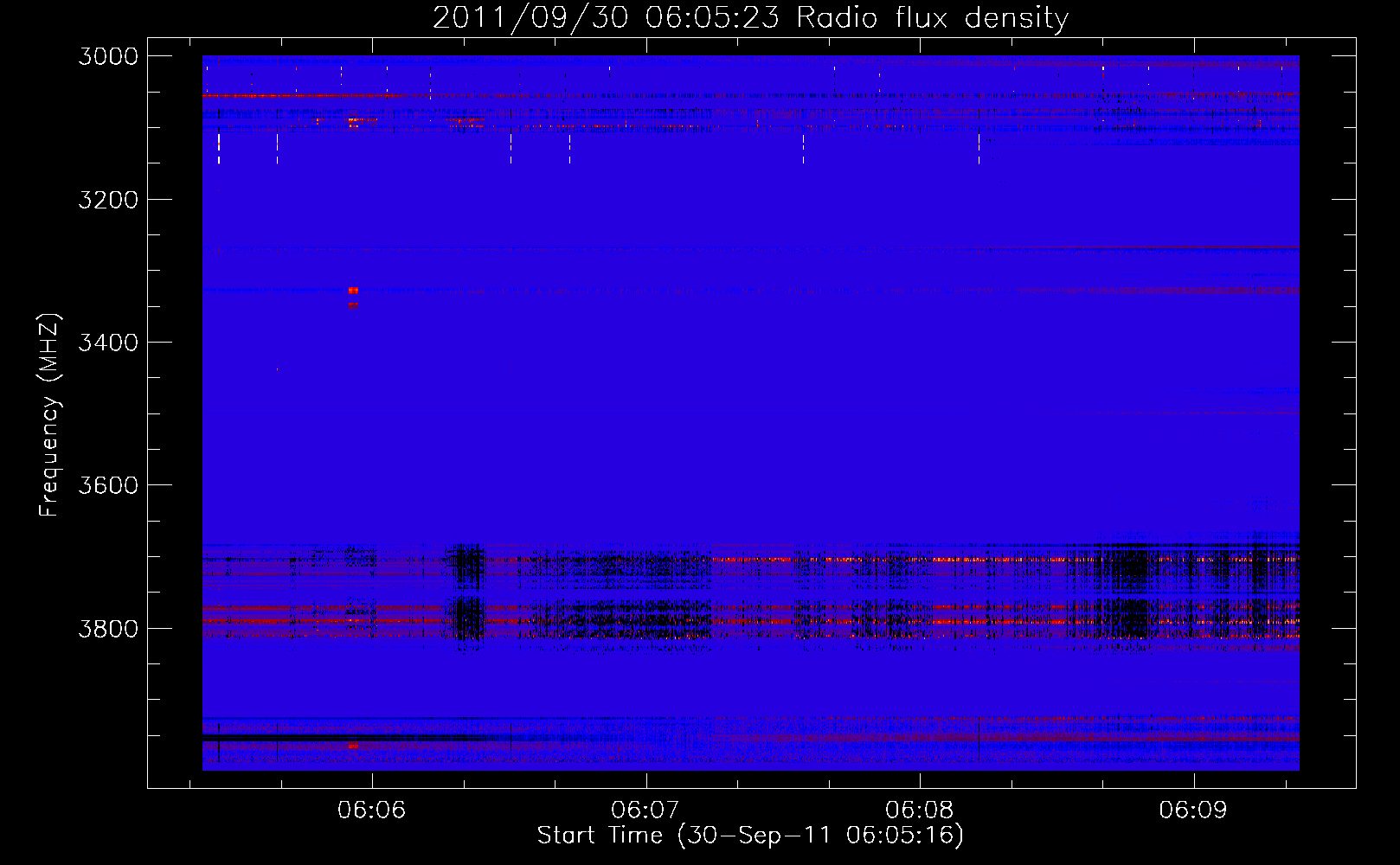This screenshot has height=865, width=1400.
Task: Click the 'Start Time (30-Sep-11 06:05:16)' axis title
Action: coord(750,836)
